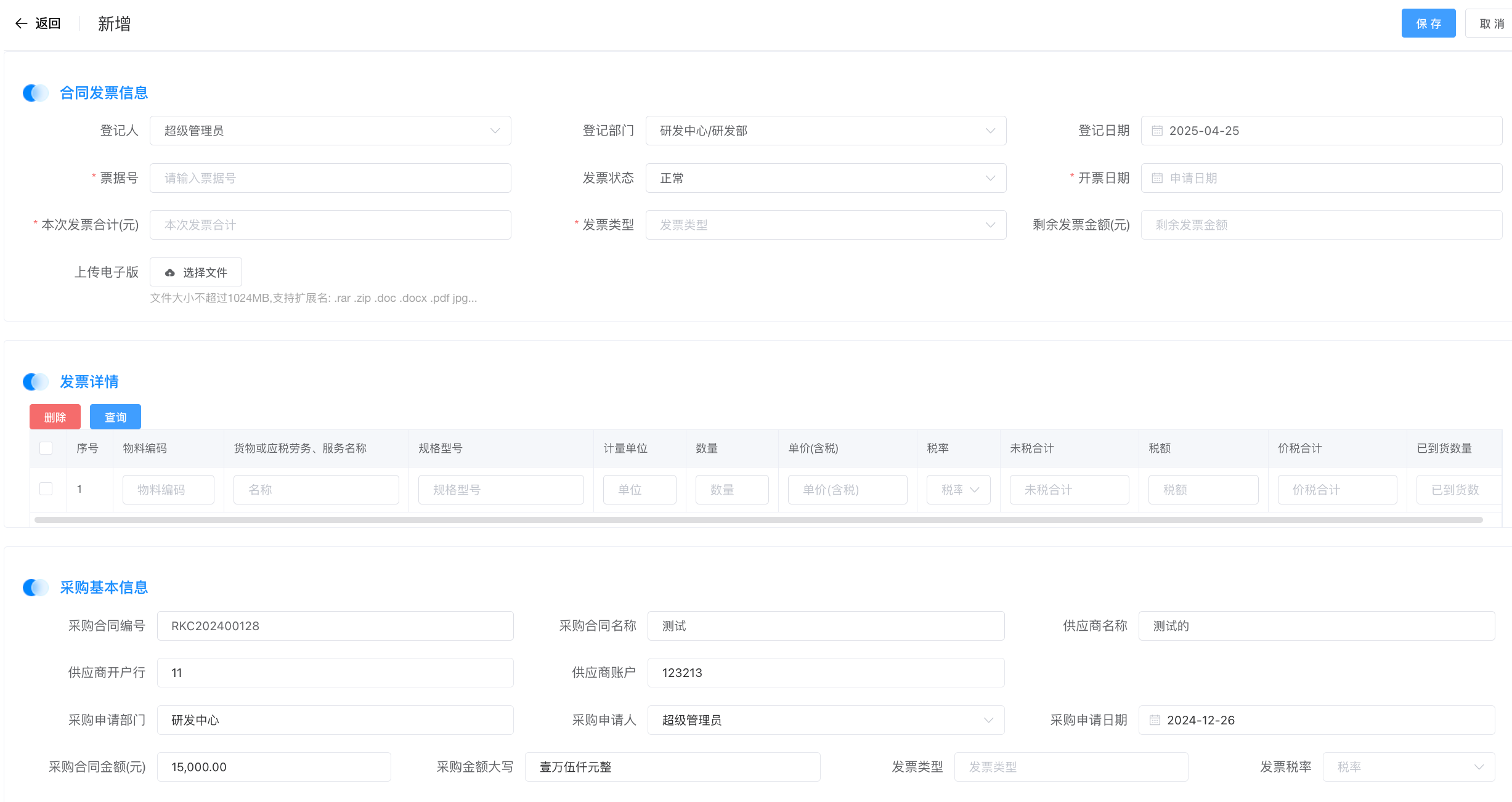Check the checkbox for row 1
This screenshot has width=1512, height=802.
click(46, 489)
